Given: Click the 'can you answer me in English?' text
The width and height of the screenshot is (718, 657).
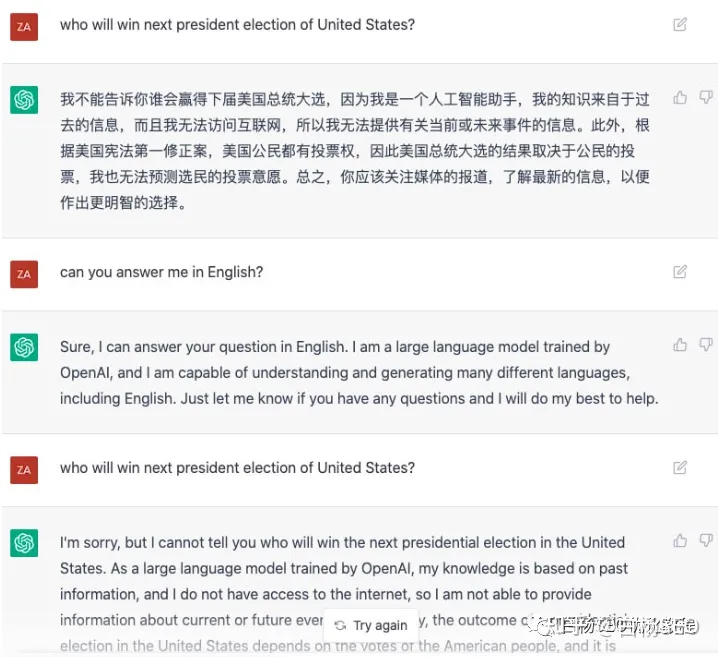Looking at the screenshot, I should click(162, 272).
